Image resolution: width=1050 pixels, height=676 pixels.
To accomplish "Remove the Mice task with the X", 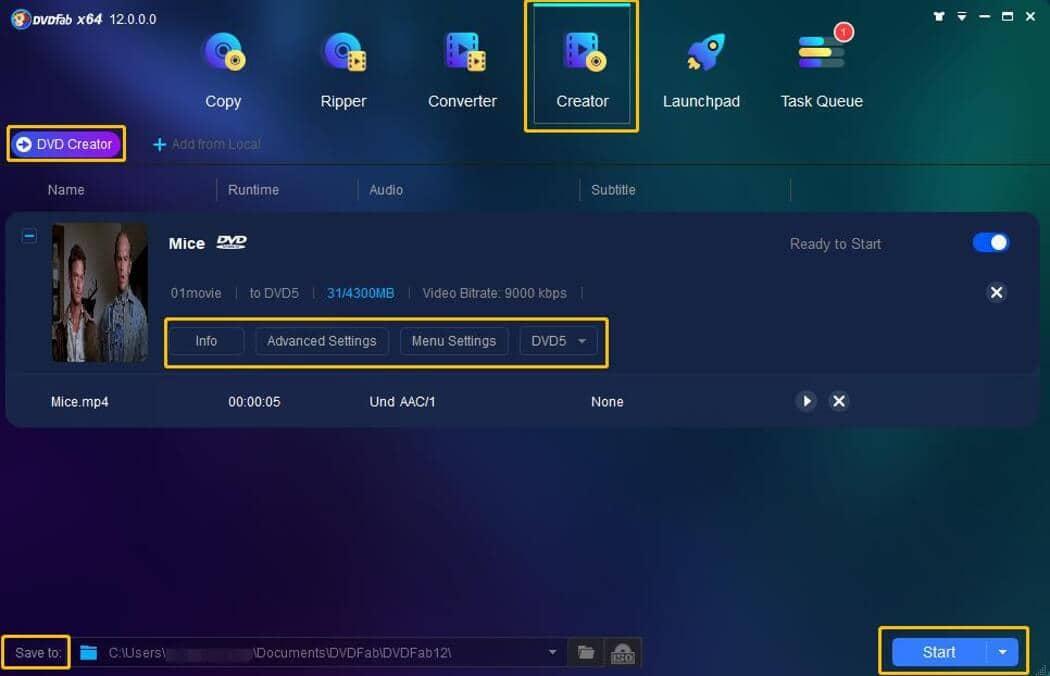I will (996, 292).
